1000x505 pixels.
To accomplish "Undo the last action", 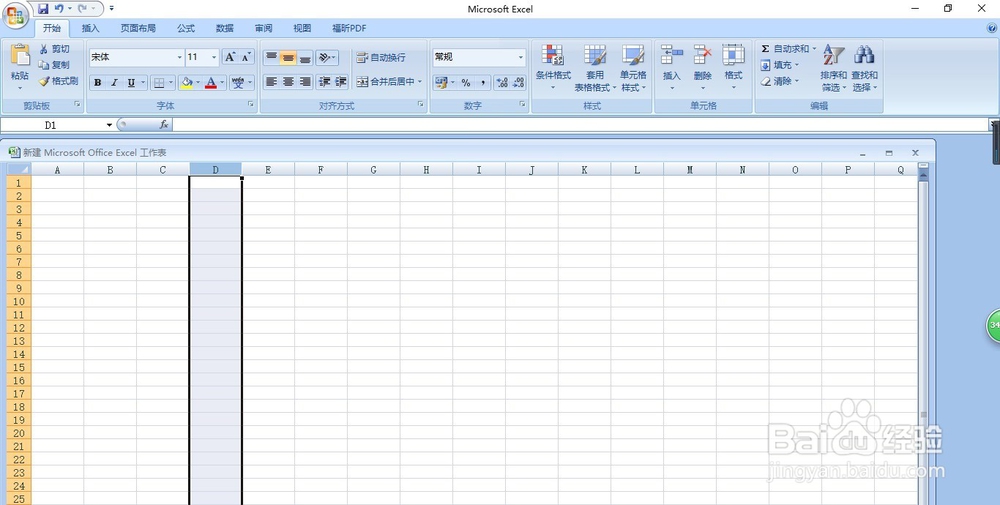I will 59,9.
